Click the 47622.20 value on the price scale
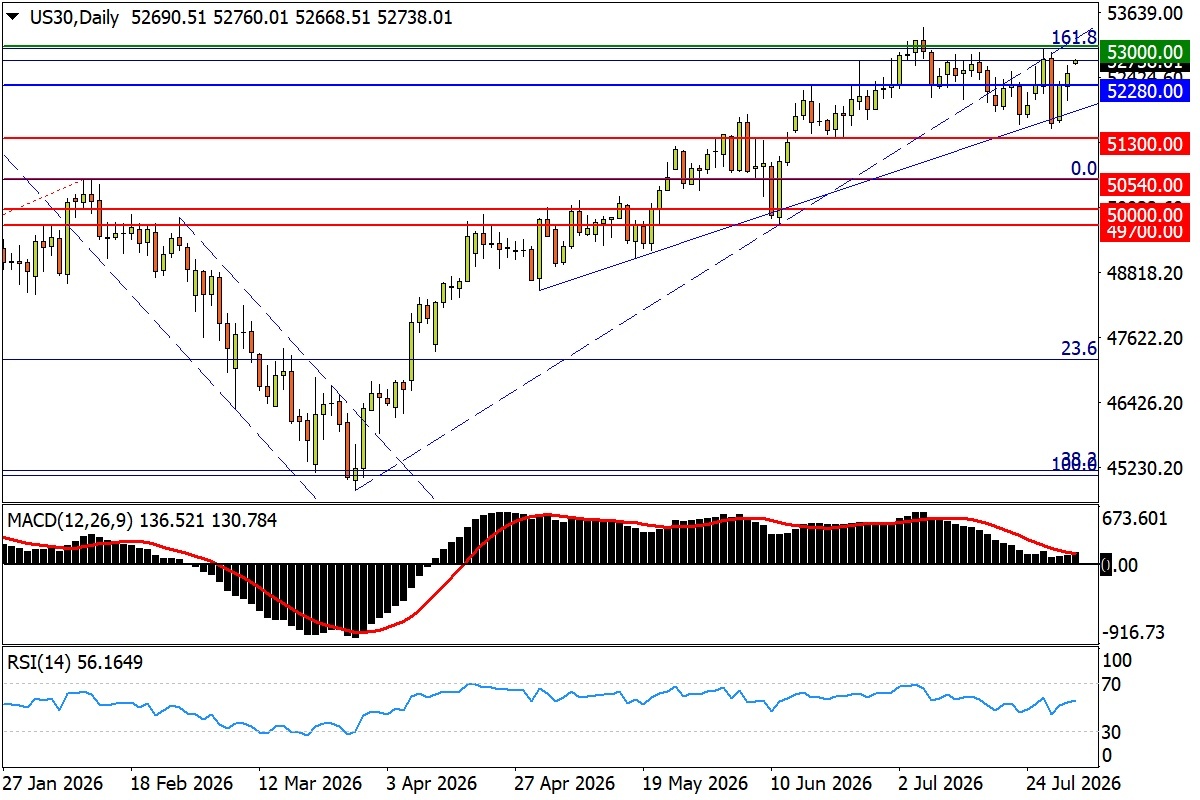The width and height of the screenshot is (1200, 800). pyautogui.click(x=1145, y=338)
